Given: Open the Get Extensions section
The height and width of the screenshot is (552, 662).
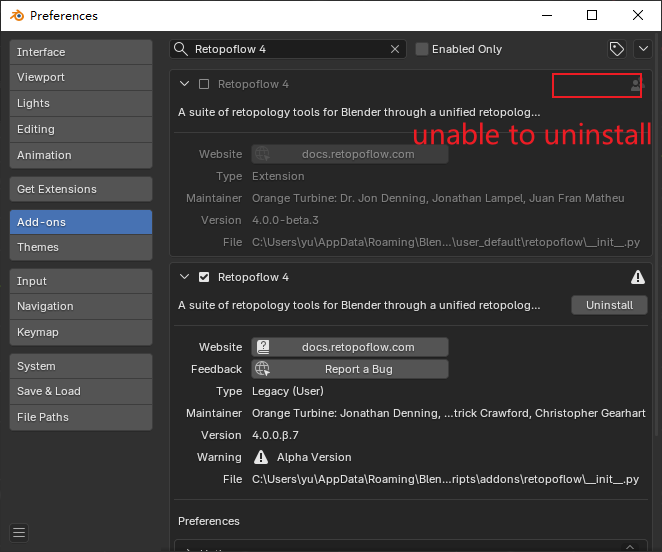Looking at the screenshot, I should [x=81, y=189].
